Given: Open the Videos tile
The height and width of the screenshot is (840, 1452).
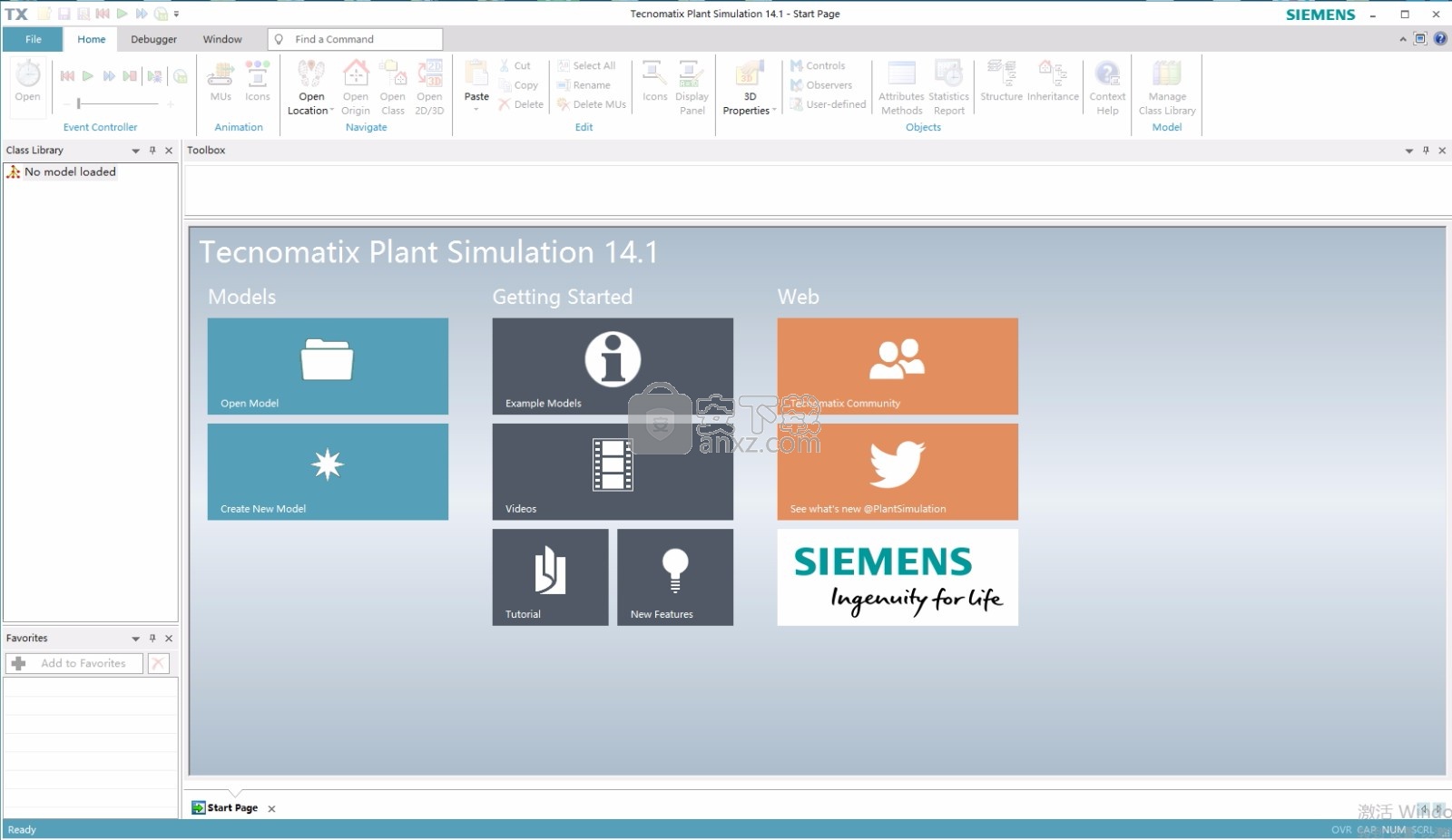Looking at the screenshot, I should pos(613,472).
